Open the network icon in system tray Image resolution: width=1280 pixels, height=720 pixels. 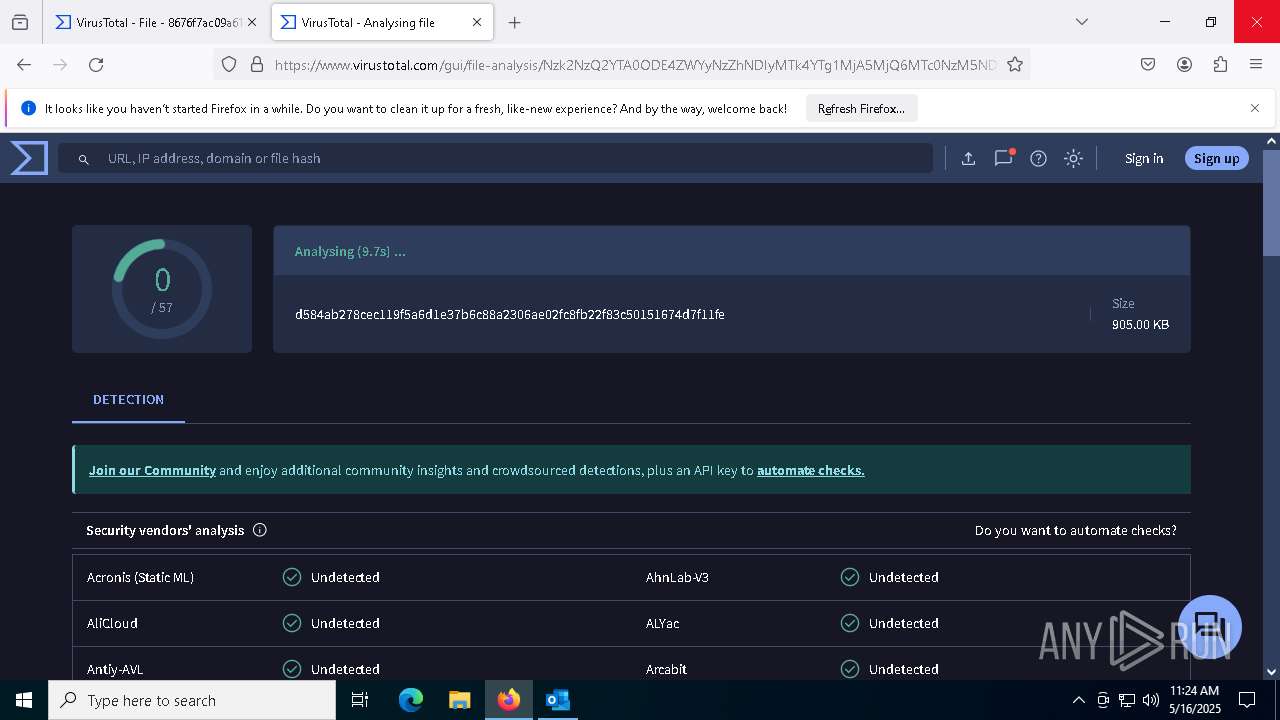click(x=1127, y=700)
